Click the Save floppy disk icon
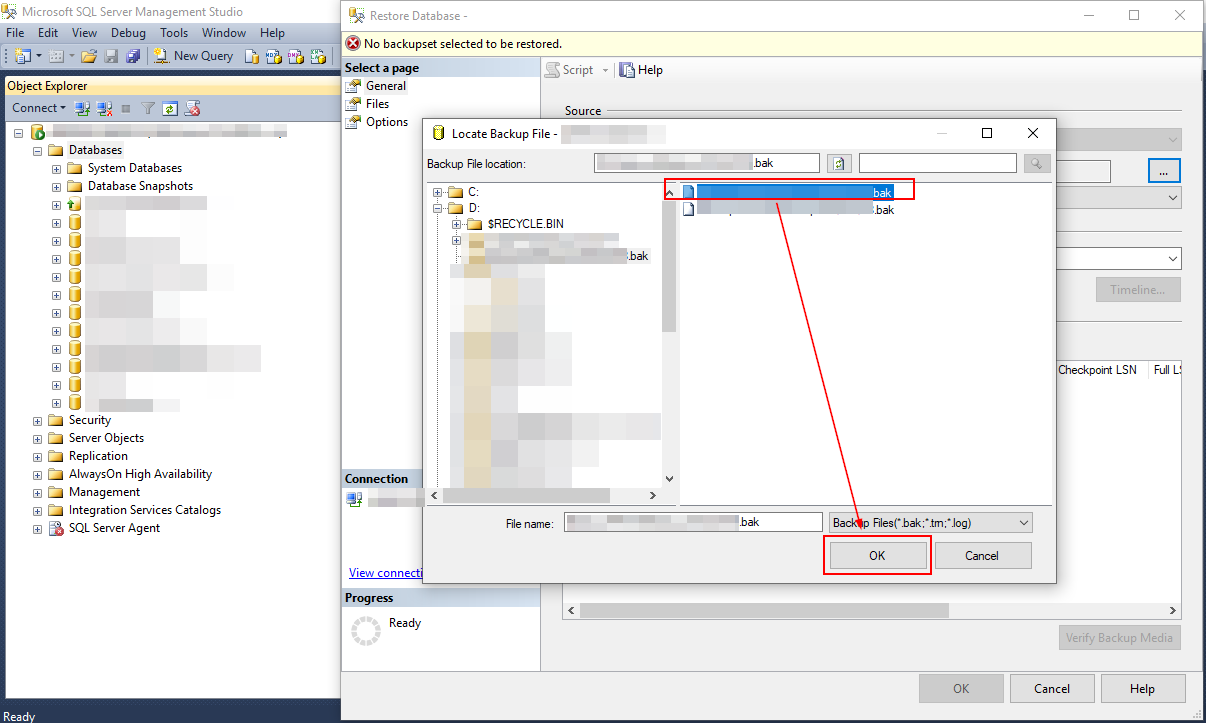Image resolution: width=1206 pixels, height=723 pixels. pos(111,56)
